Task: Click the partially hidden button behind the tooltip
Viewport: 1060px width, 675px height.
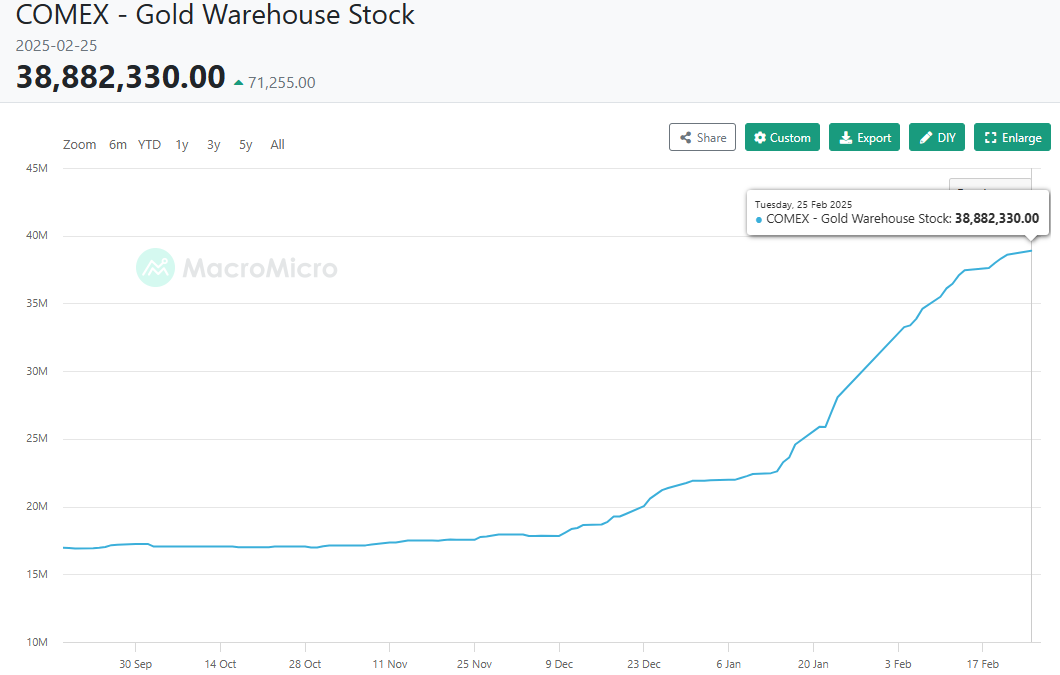Action: 988,184
